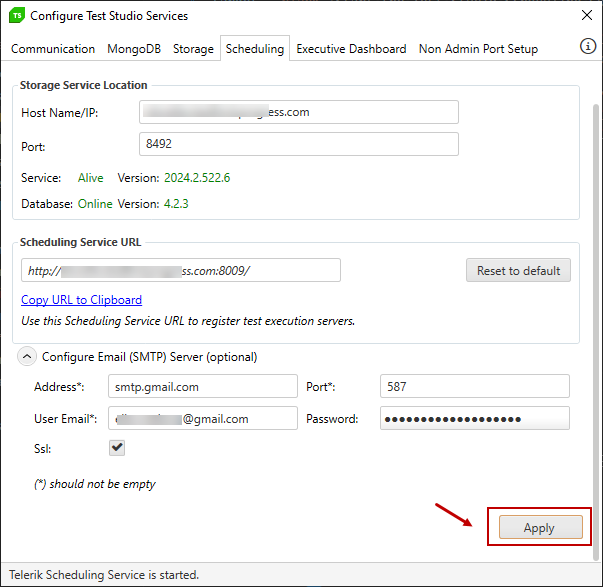Go to Non Admin Port Setup tab
The image size is (603, 587).
(x=478, y=49)
